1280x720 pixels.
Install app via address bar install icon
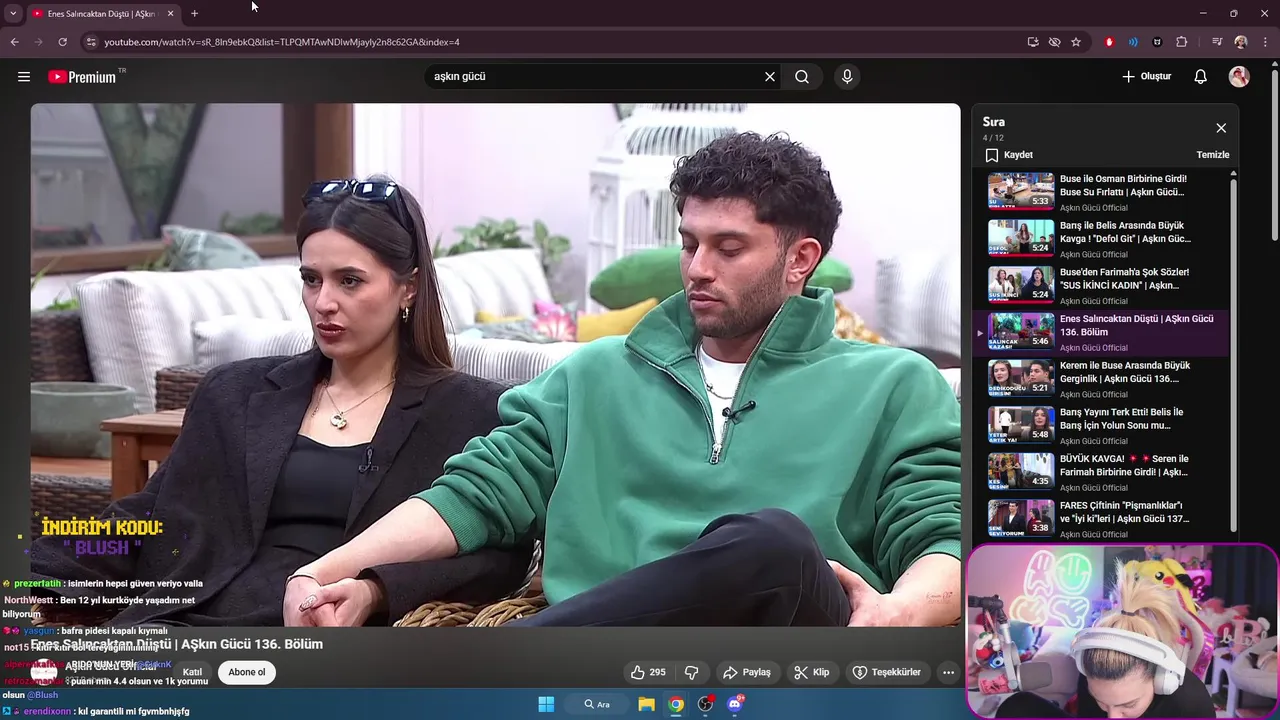coord(1033,42)
